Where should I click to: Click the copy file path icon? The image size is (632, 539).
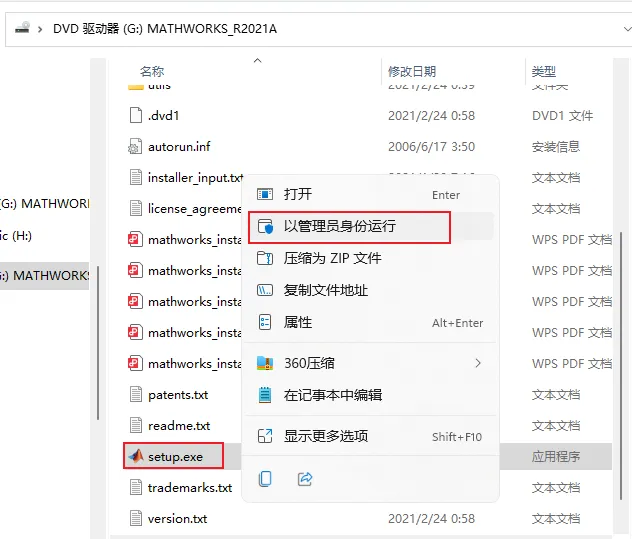(x=265, y=290)
